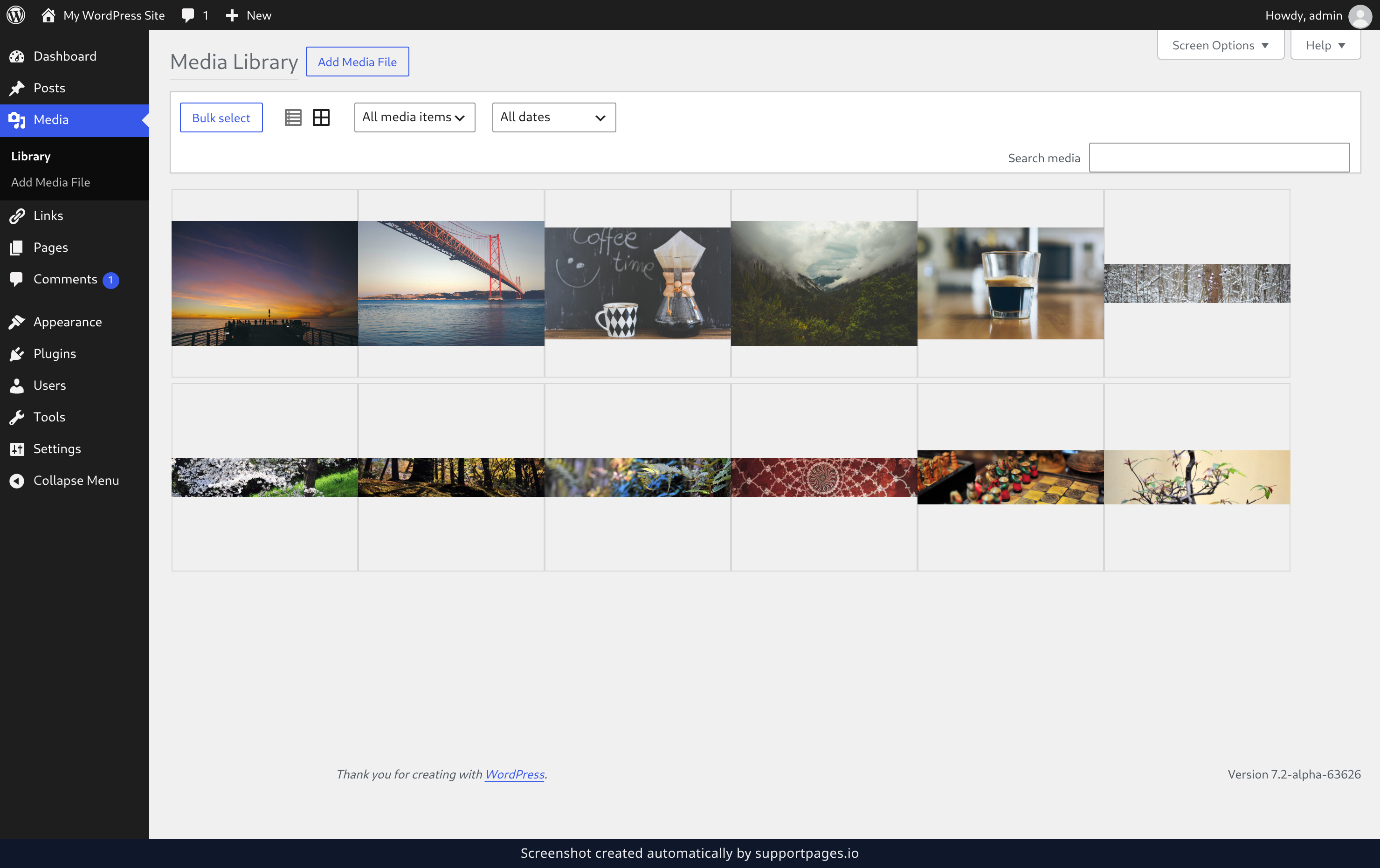Expand Screen Options panel
Viewport: 1380px width, 868px height.
pos(1220,45)
